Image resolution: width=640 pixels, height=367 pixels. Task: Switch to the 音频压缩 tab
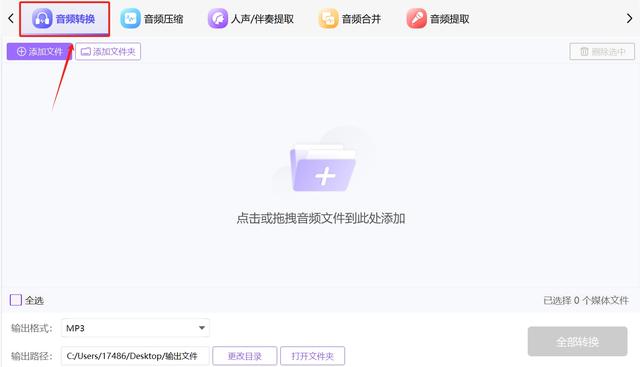click(x=152, y=18)
